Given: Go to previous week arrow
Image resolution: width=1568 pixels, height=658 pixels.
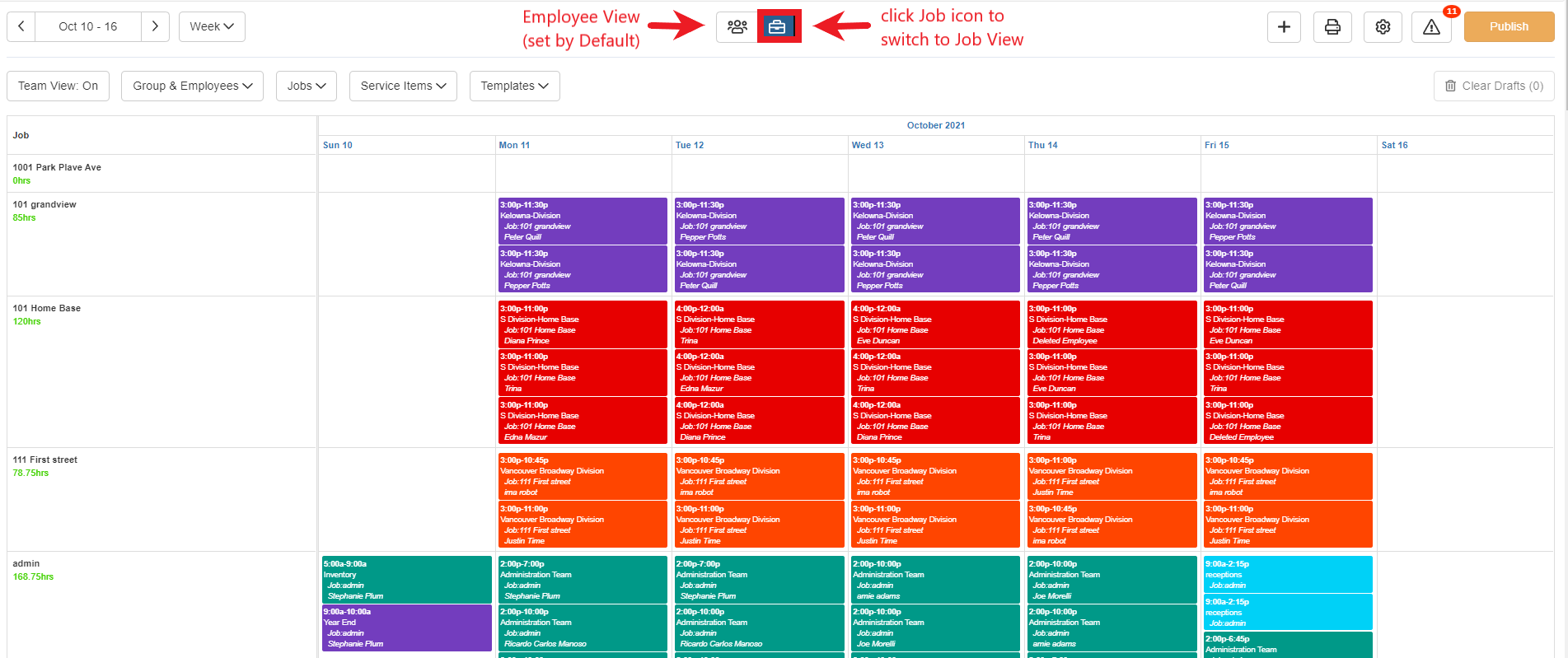Looking at the screenshot, I should tap(21, 26).
